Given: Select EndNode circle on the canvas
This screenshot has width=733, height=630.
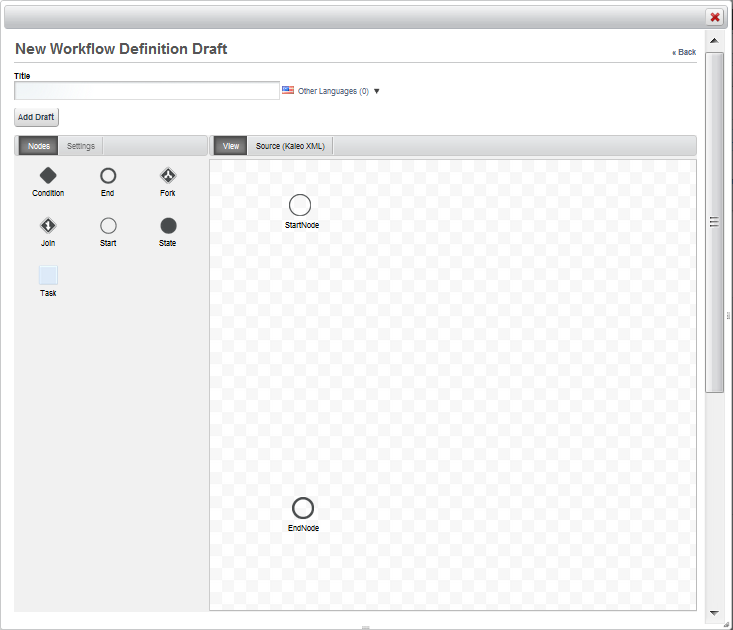Looking at the screenshot, I should 303,508.
